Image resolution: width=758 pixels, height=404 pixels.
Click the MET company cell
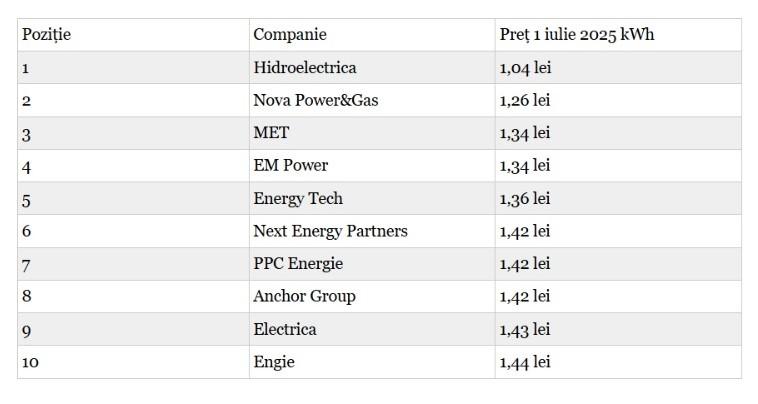tap(271, 133)
